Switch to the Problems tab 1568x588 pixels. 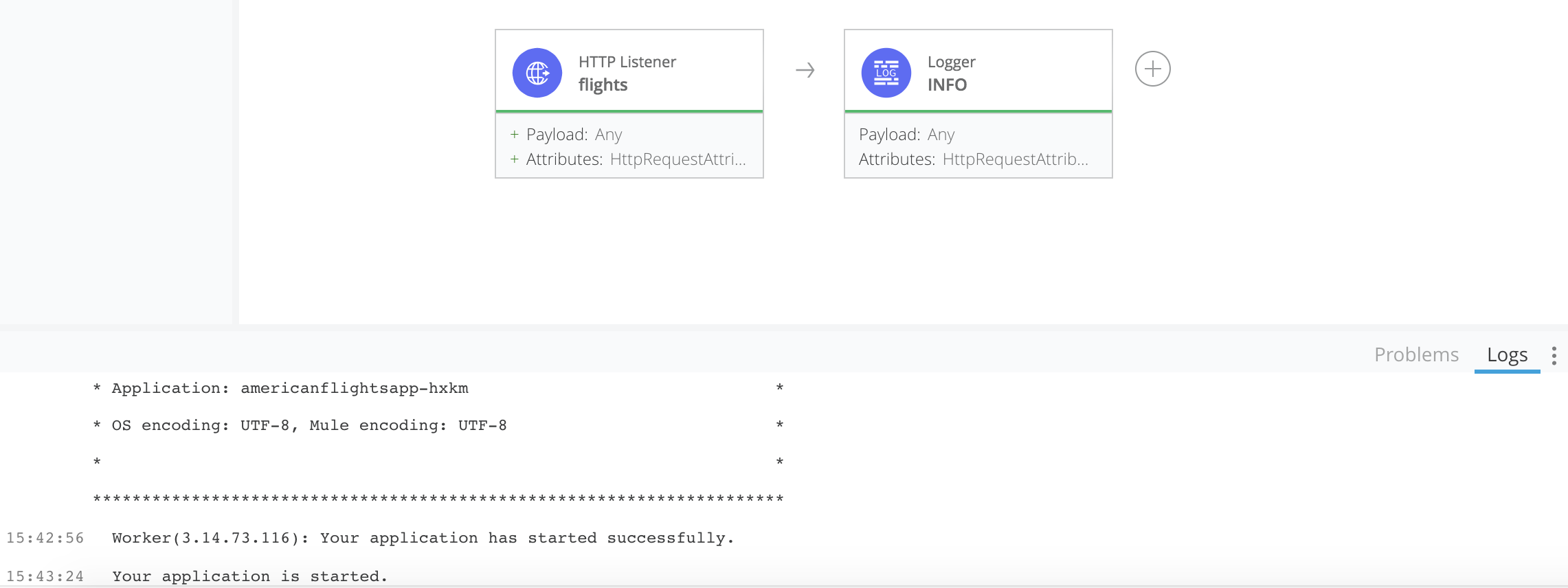tap(1416, 354)
